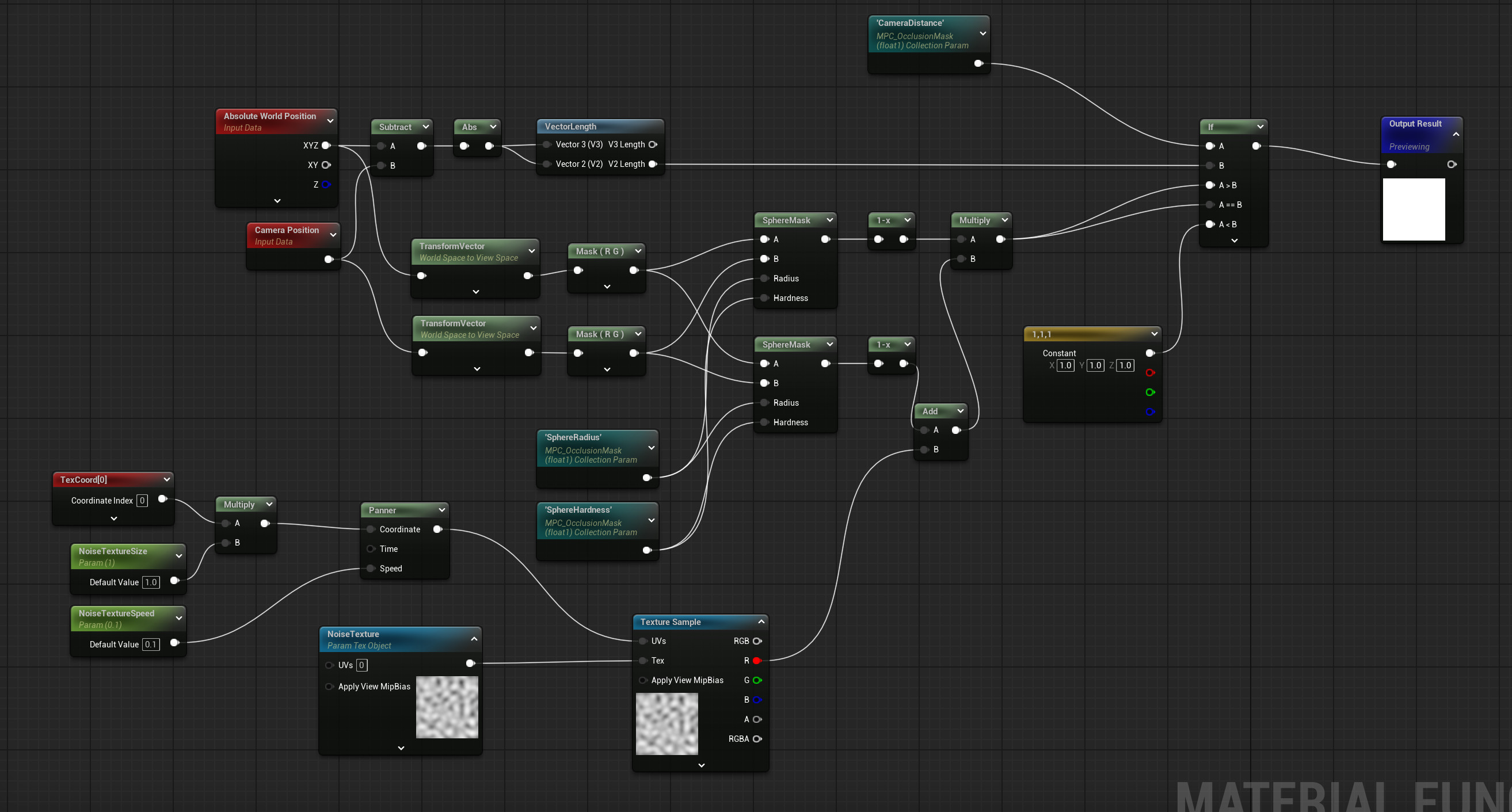The image size is (1512, 812).
Task: Toggle Texture Sample Apply View MipBias pin
Action: 643,680
